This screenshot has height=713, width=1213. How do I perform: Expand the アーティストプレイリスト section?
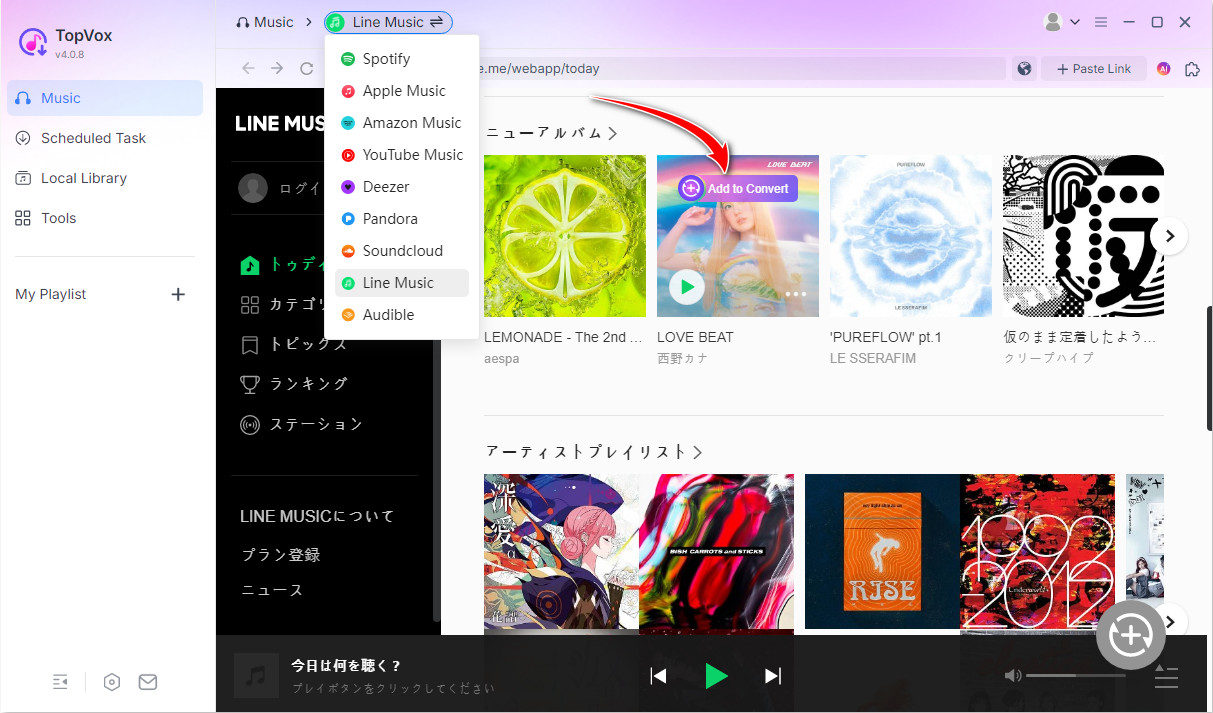click(x=594, y=452)
